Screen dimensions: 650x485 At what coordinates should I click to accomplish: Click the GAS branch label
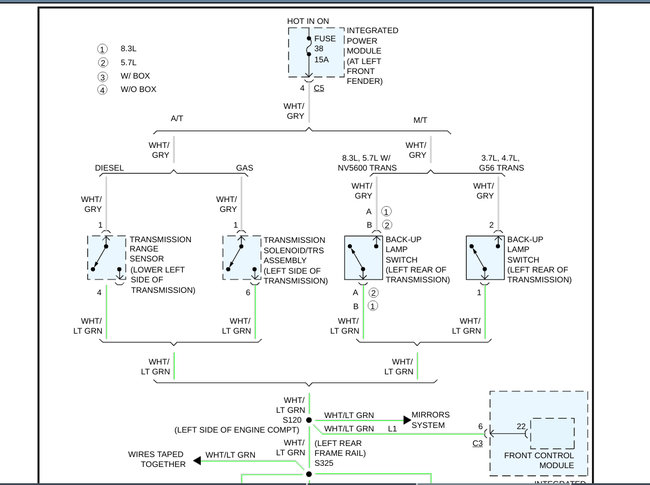245,168
